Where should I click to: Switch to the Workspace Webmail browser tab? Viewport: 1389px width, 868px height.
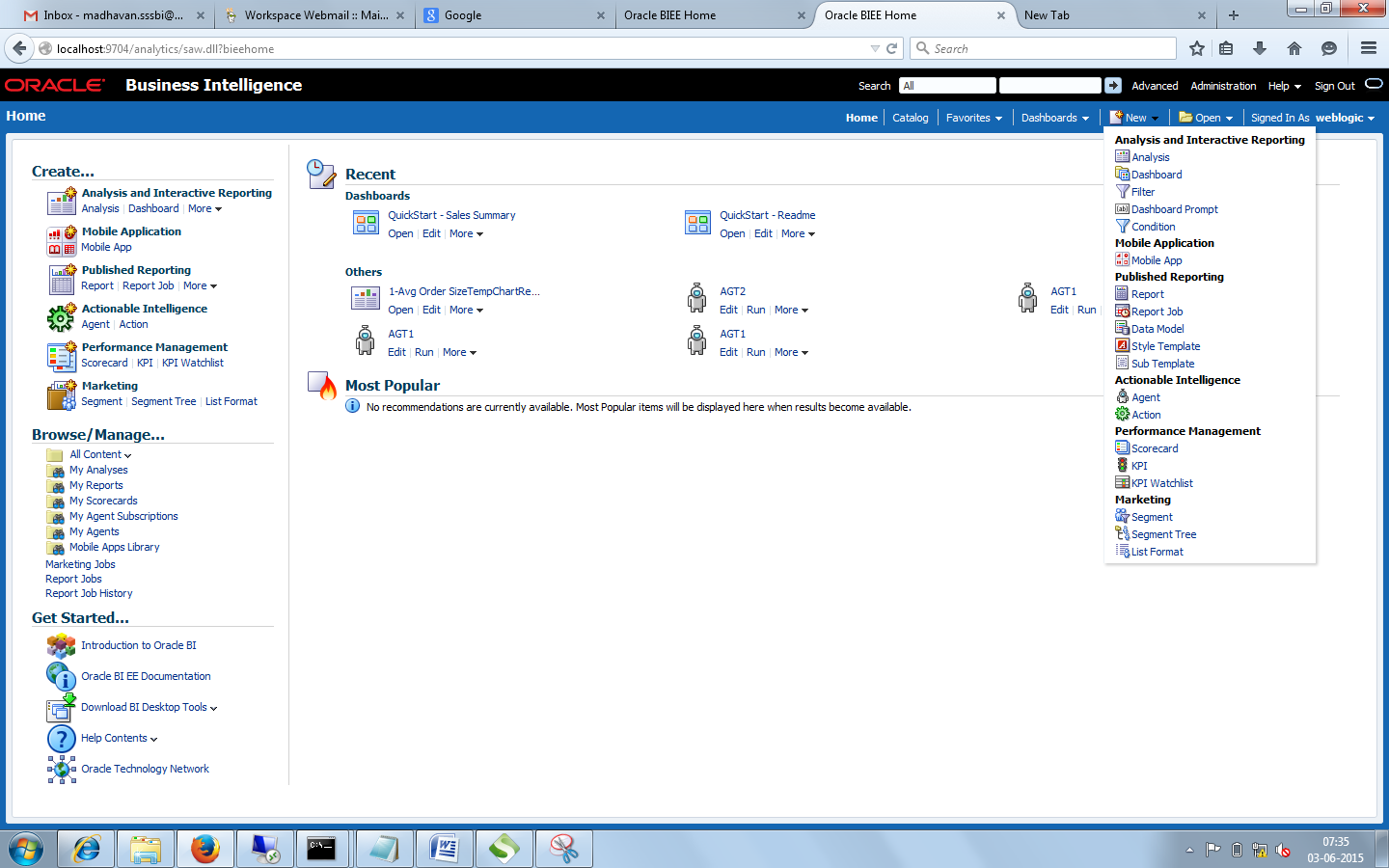[x=315, y=15]
